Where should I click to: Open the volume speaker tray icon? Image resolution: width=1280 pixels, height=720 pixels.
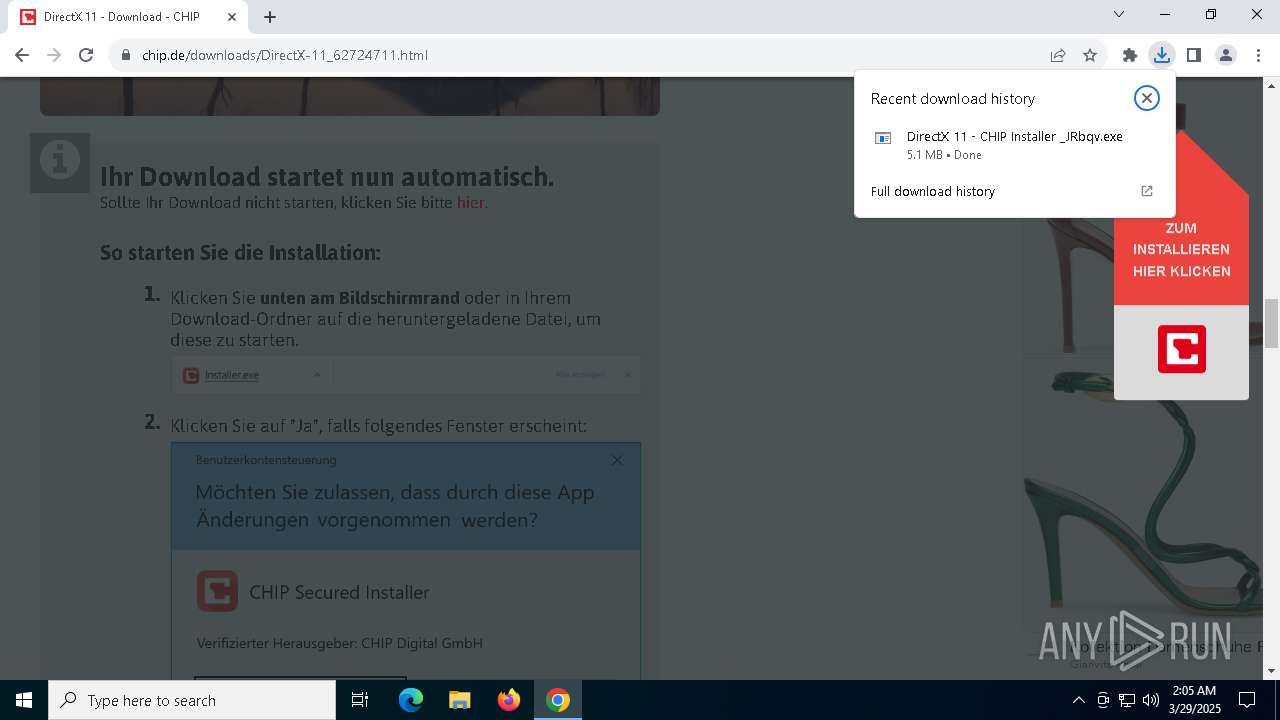[x=1151, y=700]
